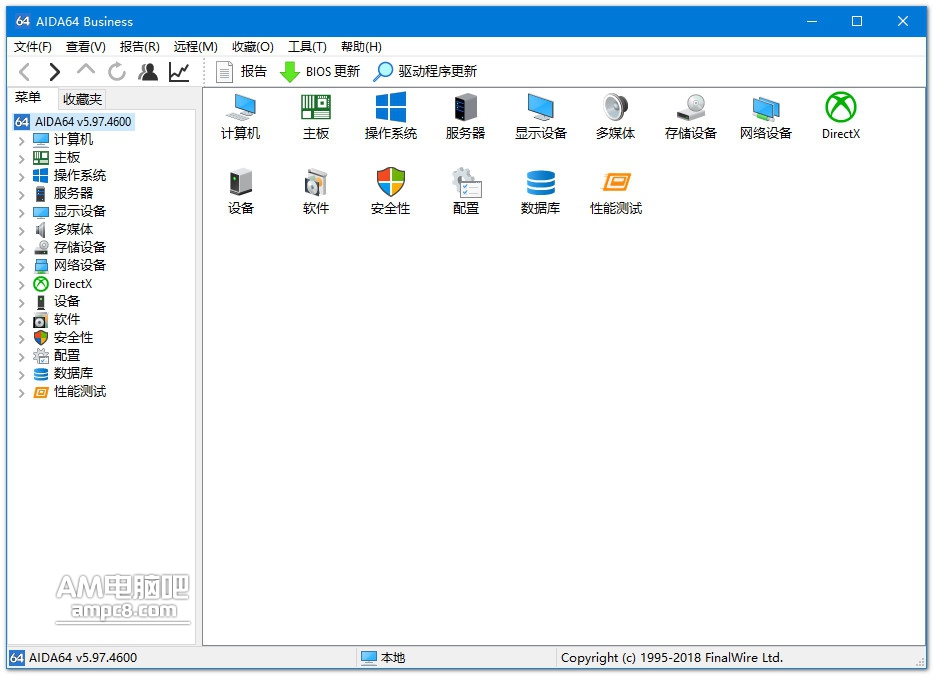Expand the DirectX tree node

21,285
